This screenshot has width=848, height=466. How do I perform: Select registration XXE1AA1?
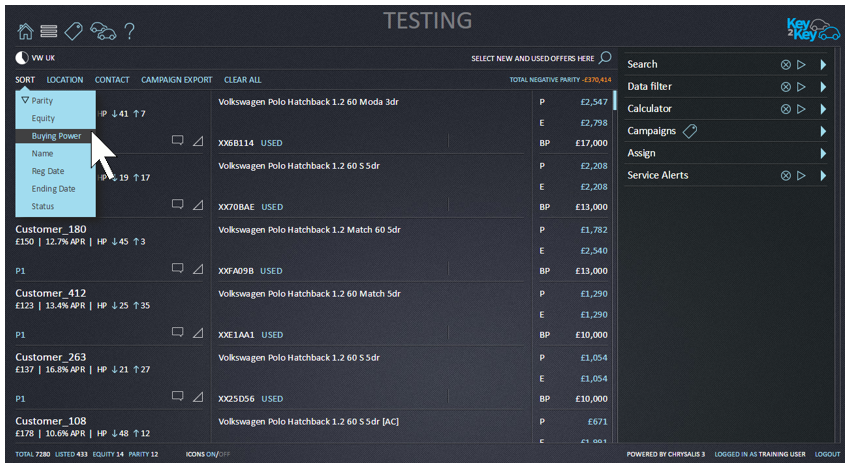click(x=236, y=335)
